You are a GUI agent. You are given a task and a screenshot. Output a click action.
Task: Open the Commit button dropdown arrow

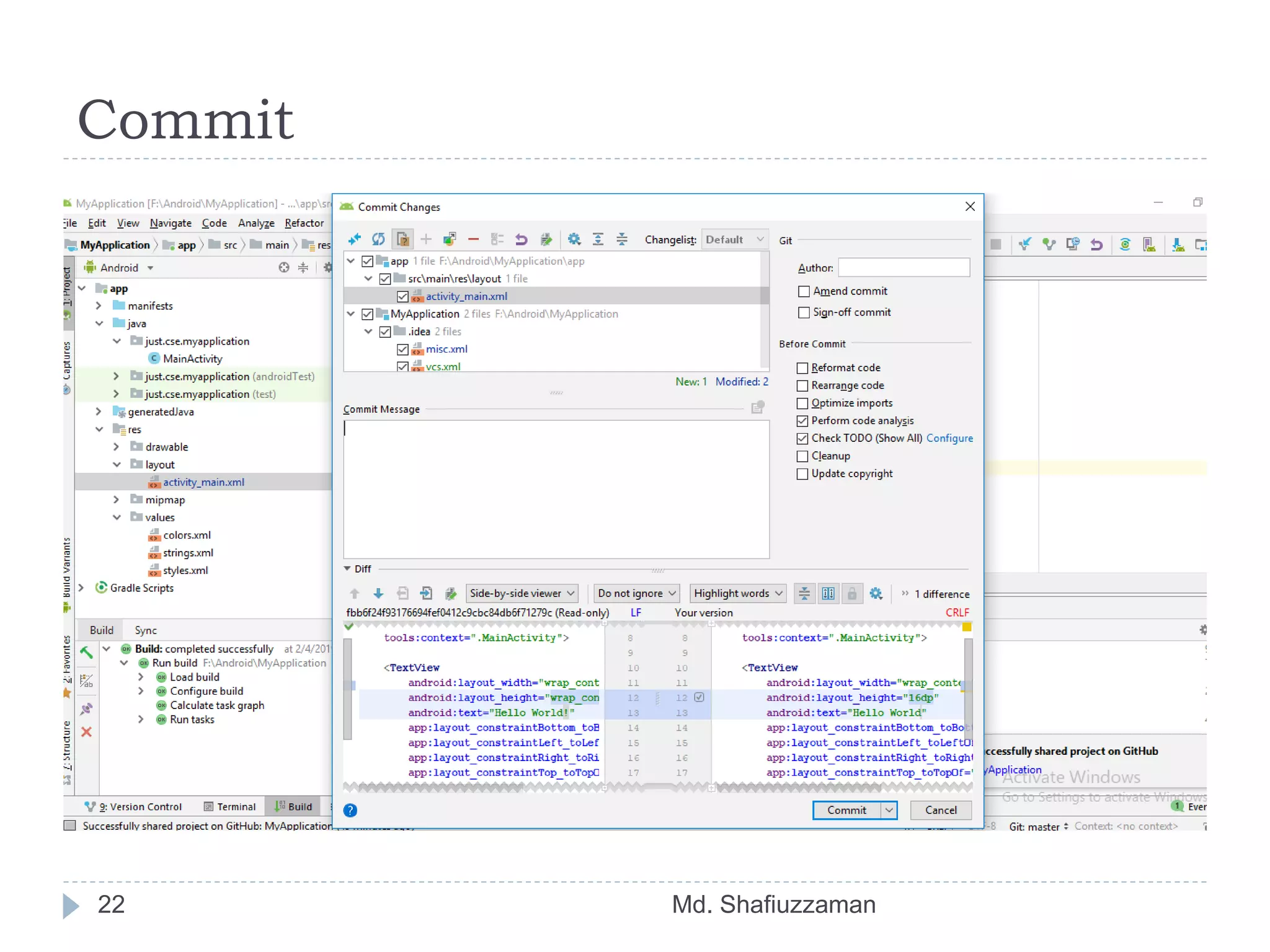(x=889, y=810)
